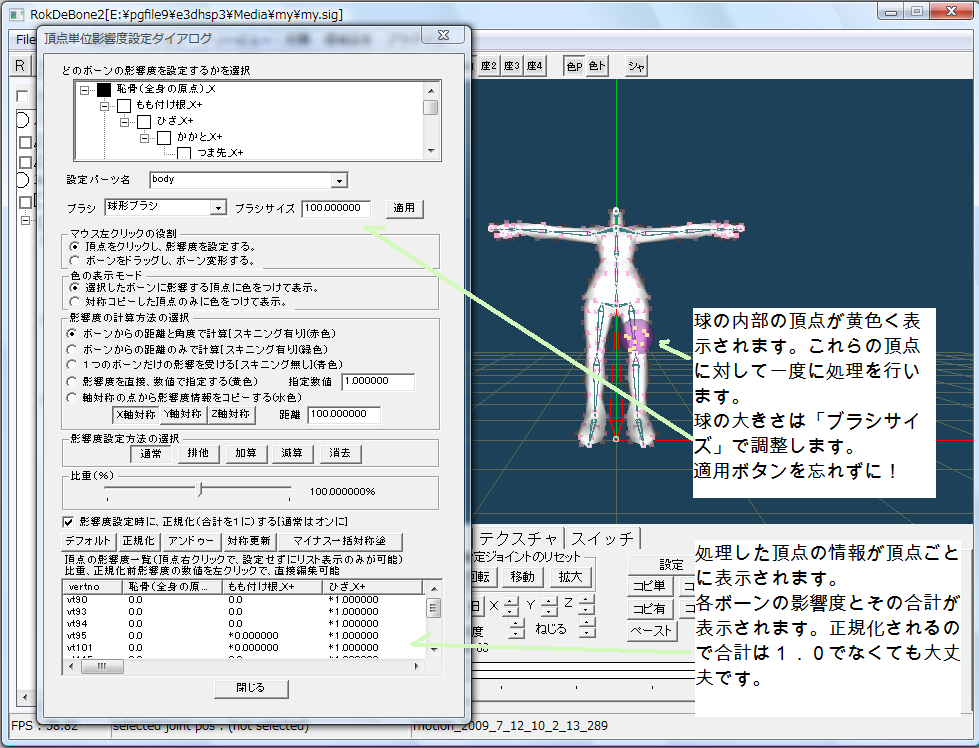Collapse the 恥骨(全身の原点)_X+ tree node
This screenshot has width=979, height=748.
[84, 90]
